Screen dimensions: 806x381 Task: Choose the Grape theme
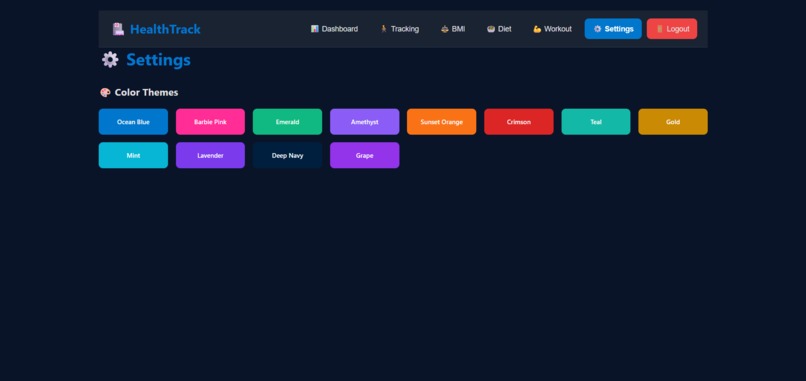click(x=364, y=155)
